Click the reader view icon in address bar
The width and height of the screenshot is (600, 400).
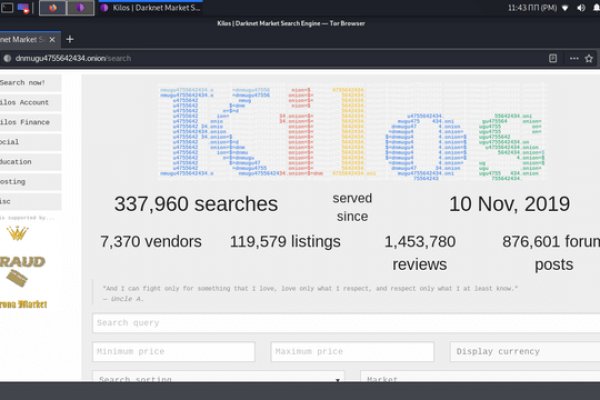(x=553, y=58)
